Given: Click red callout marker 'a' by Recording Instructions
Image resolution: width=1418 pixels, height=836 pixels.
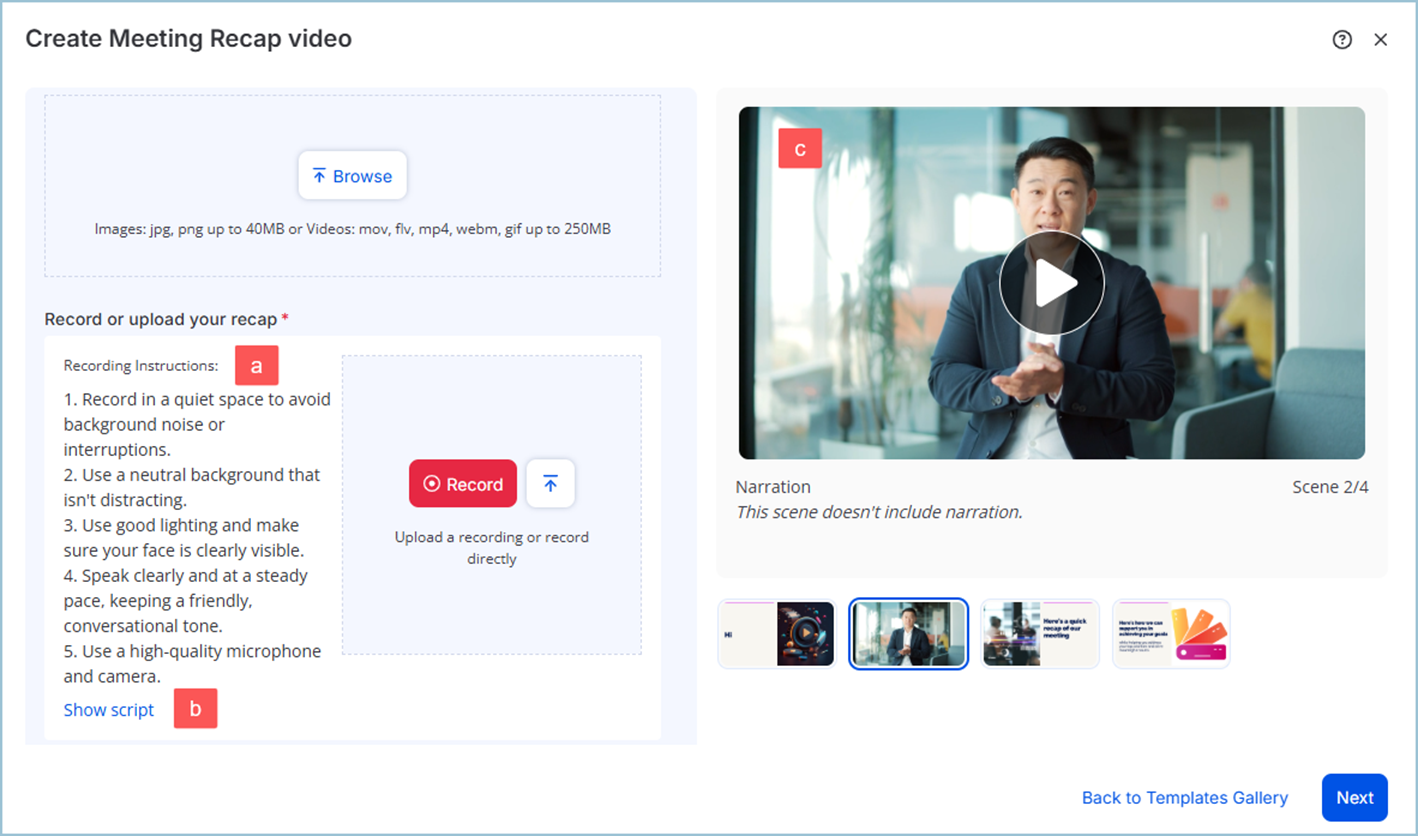Looking at the screenshot, I should (x=257, y=366).
